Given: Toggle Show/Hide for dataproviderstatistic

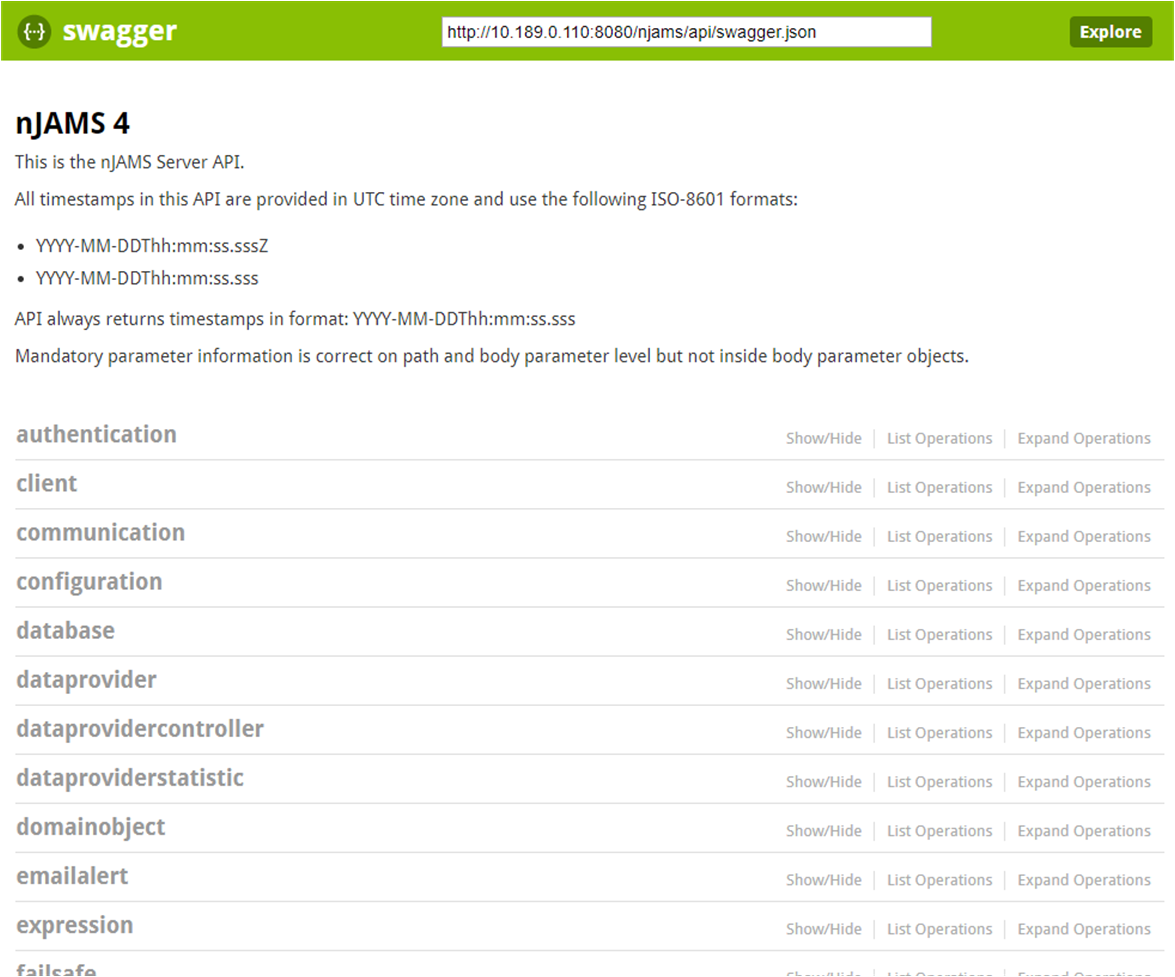Looking at the screenshot, I should (x=824, y=782).
